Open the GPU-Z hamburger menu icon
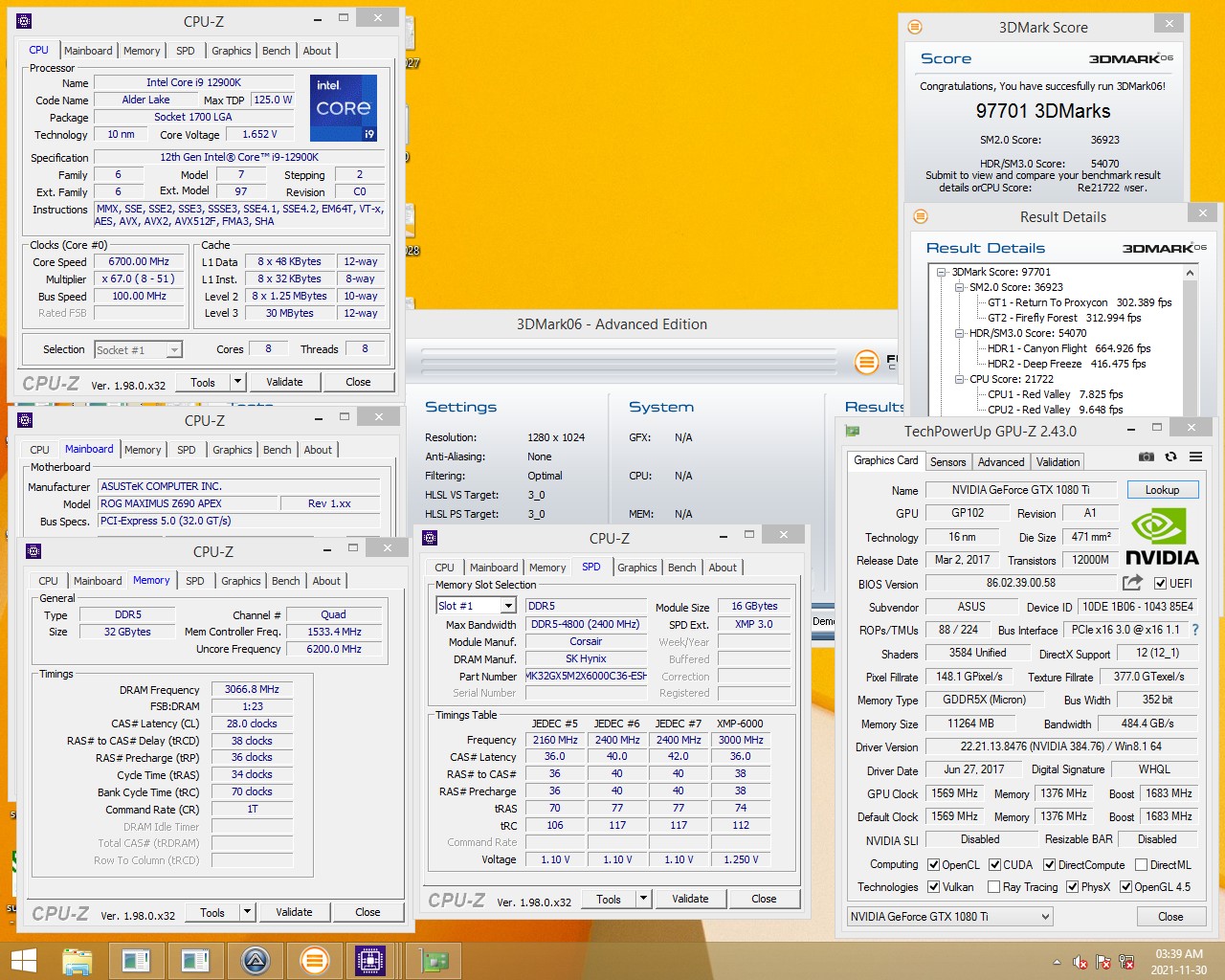This screenshot has width=1225, height=980. point(1195,457)
